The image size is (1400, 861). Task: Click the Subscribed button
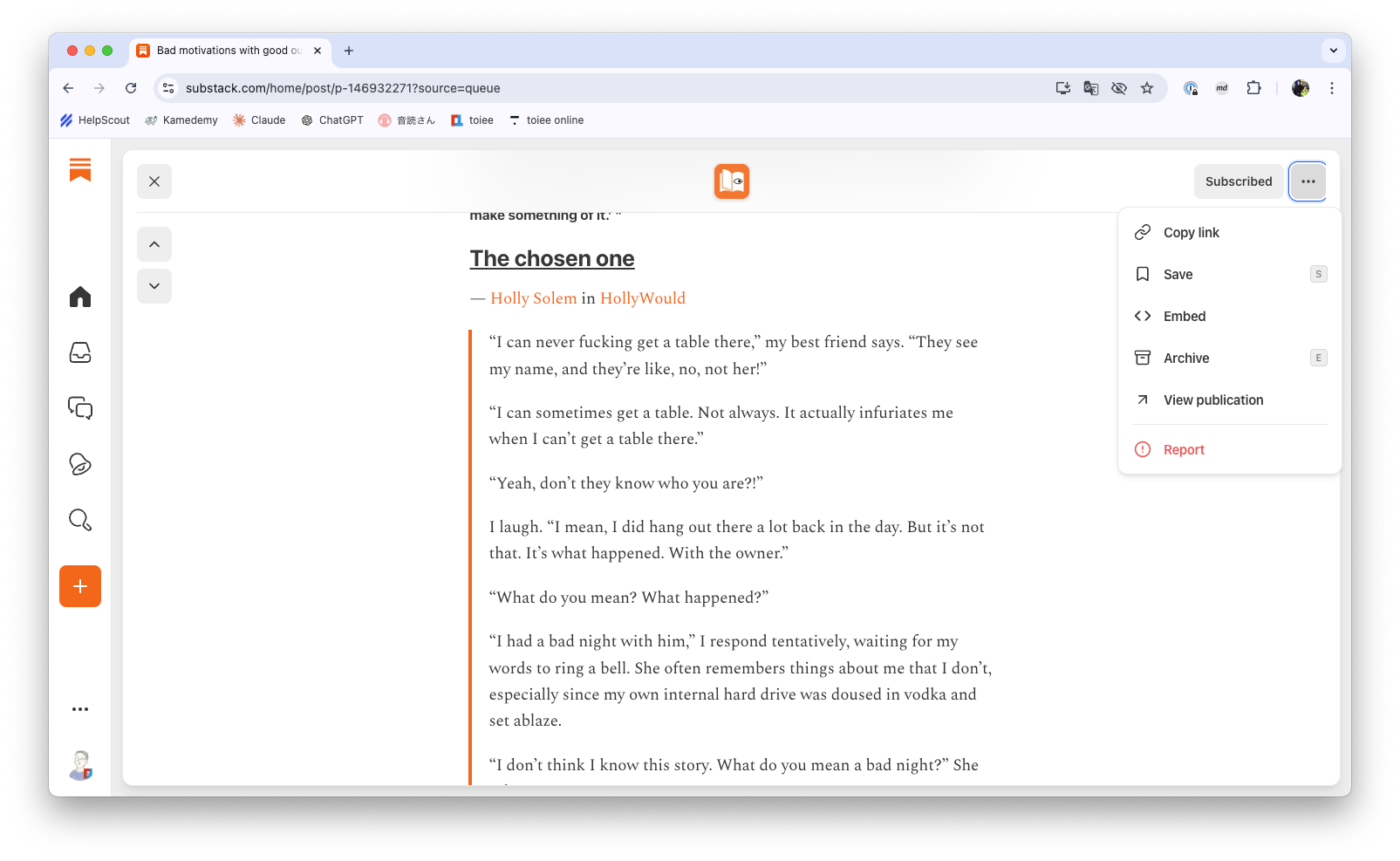click(x=1239, y=181)
